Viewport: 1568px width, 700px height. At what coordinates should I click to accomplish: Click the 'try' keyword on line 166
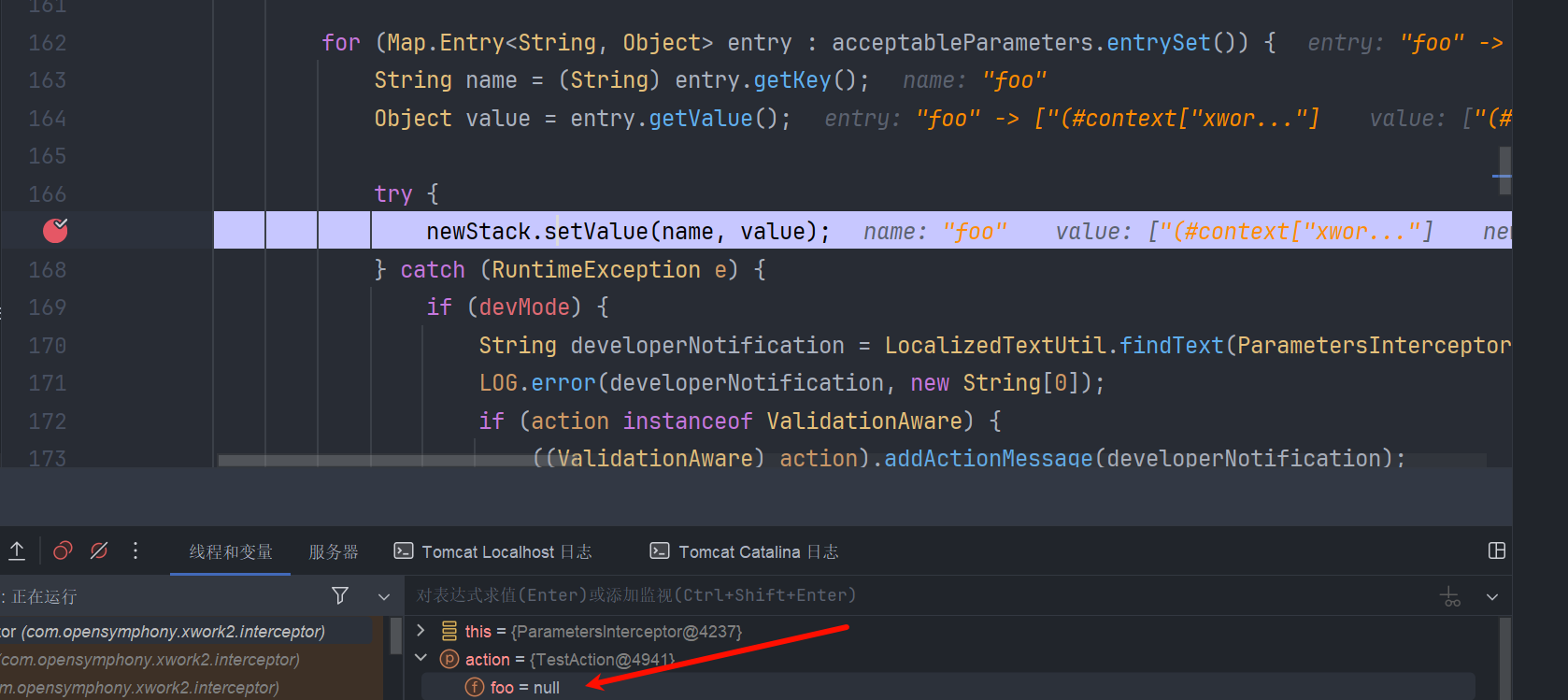coord(393,194)
